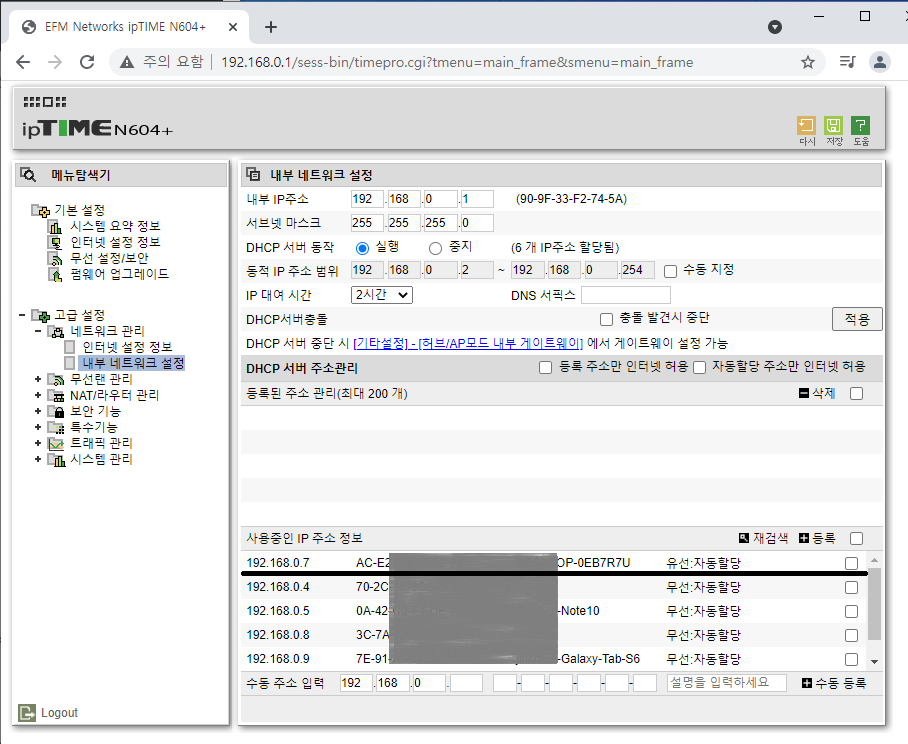Click the 고급 설정 folder icon

[x=41, y=316]
